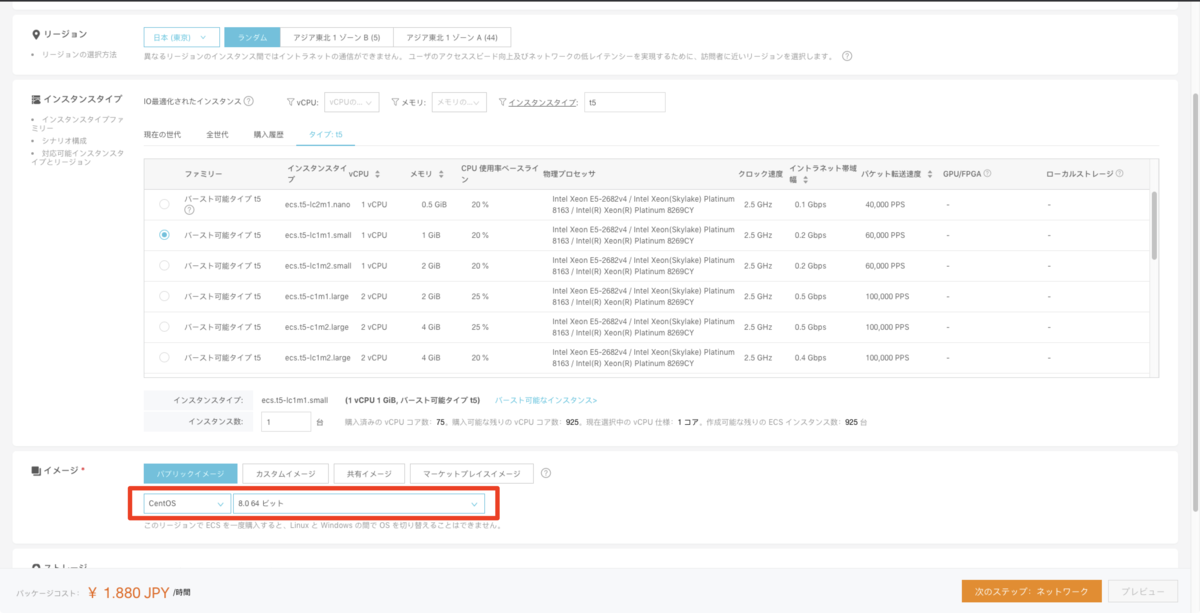
Task: Click the help icon next to GPU/FPGA header
Action: [x=987, y=173]
